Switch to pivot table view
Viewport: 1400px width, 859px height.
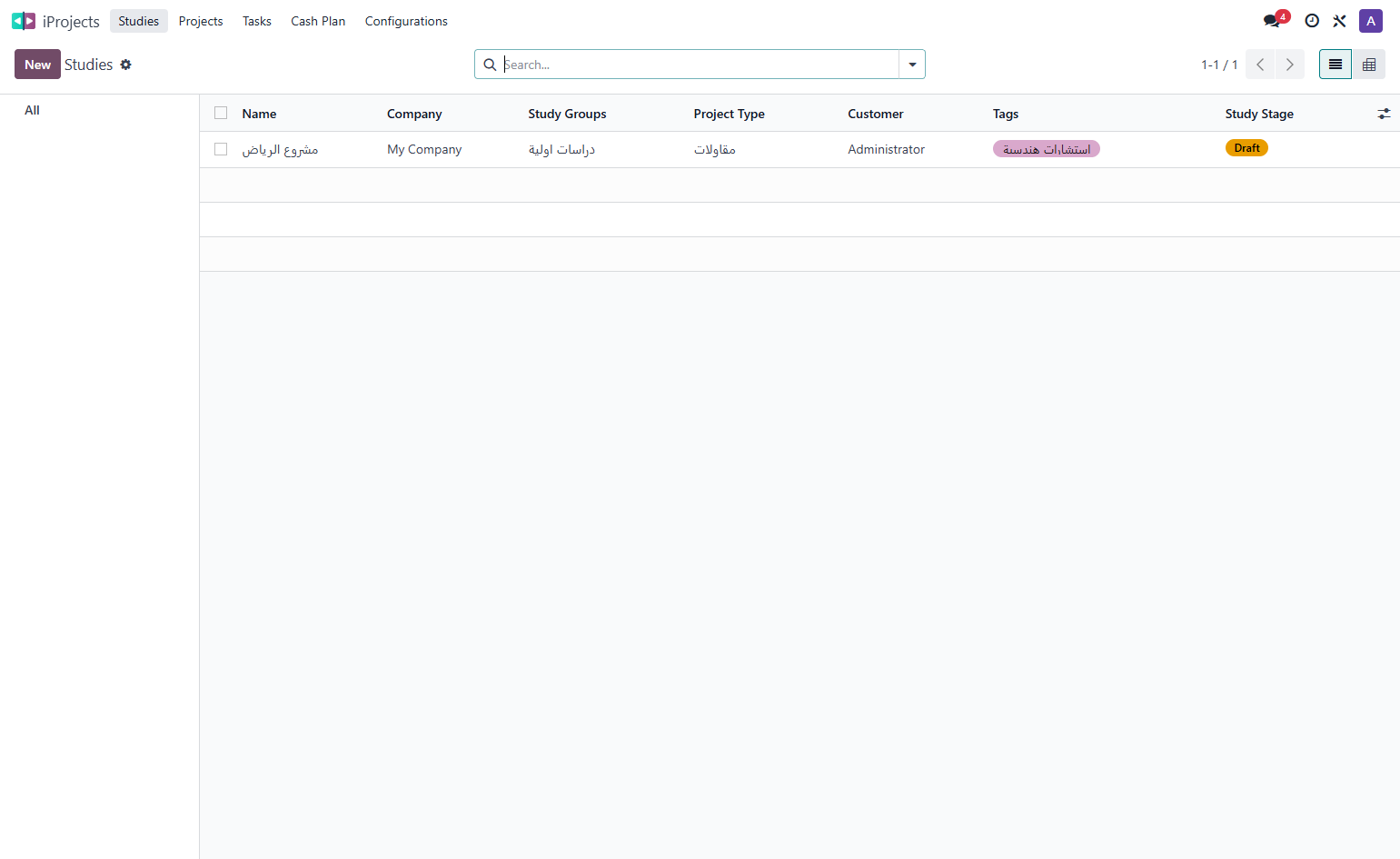(x=1369, y=65)
